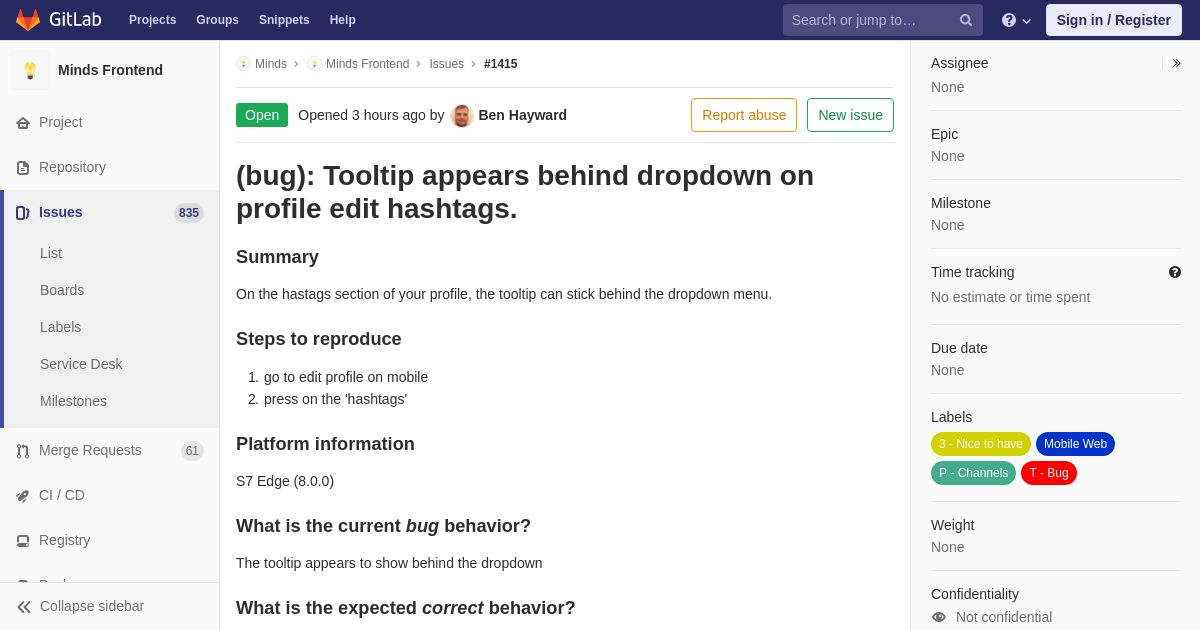Click the Registry icon

pos(23,541)
